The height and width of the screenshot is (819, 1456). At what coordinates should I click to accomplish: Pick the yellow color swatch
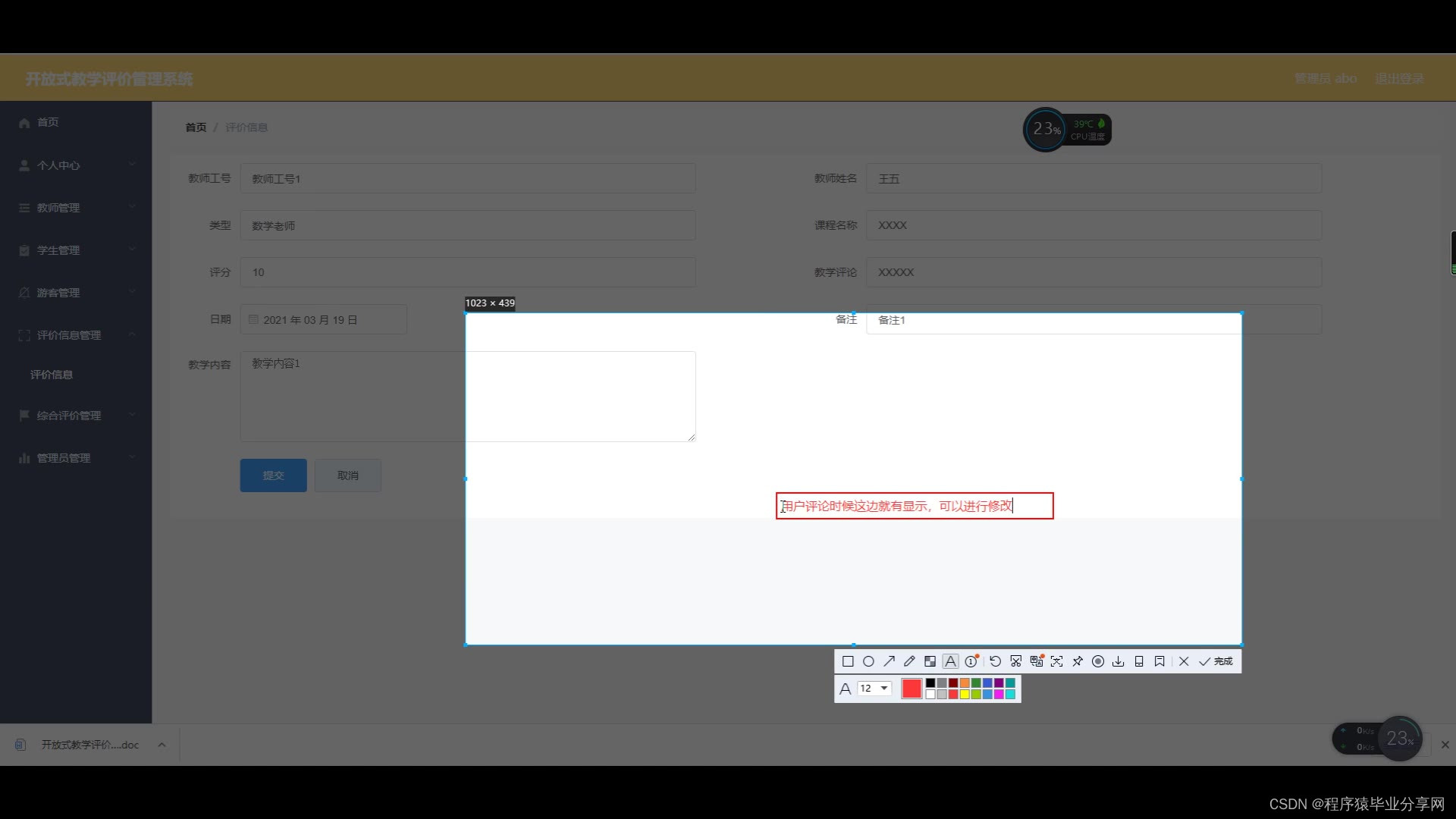tap(965, 695)
